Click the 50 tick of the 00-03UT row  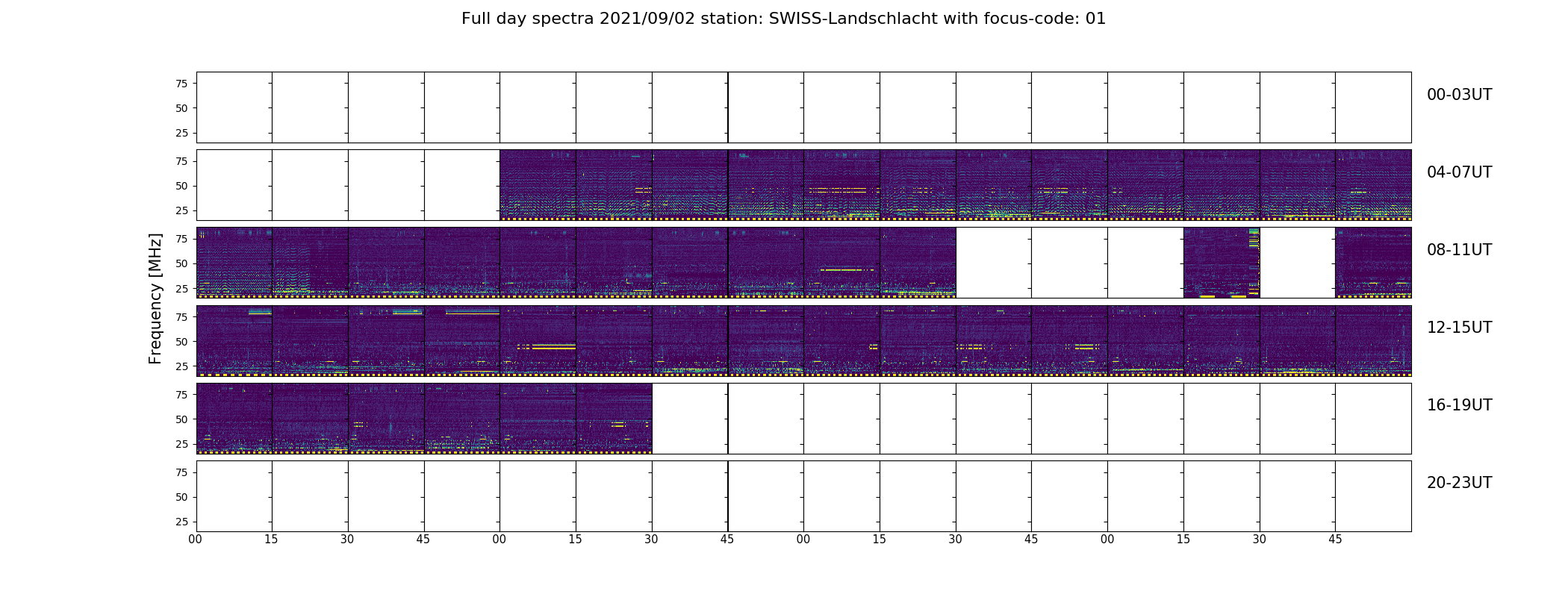181,108
